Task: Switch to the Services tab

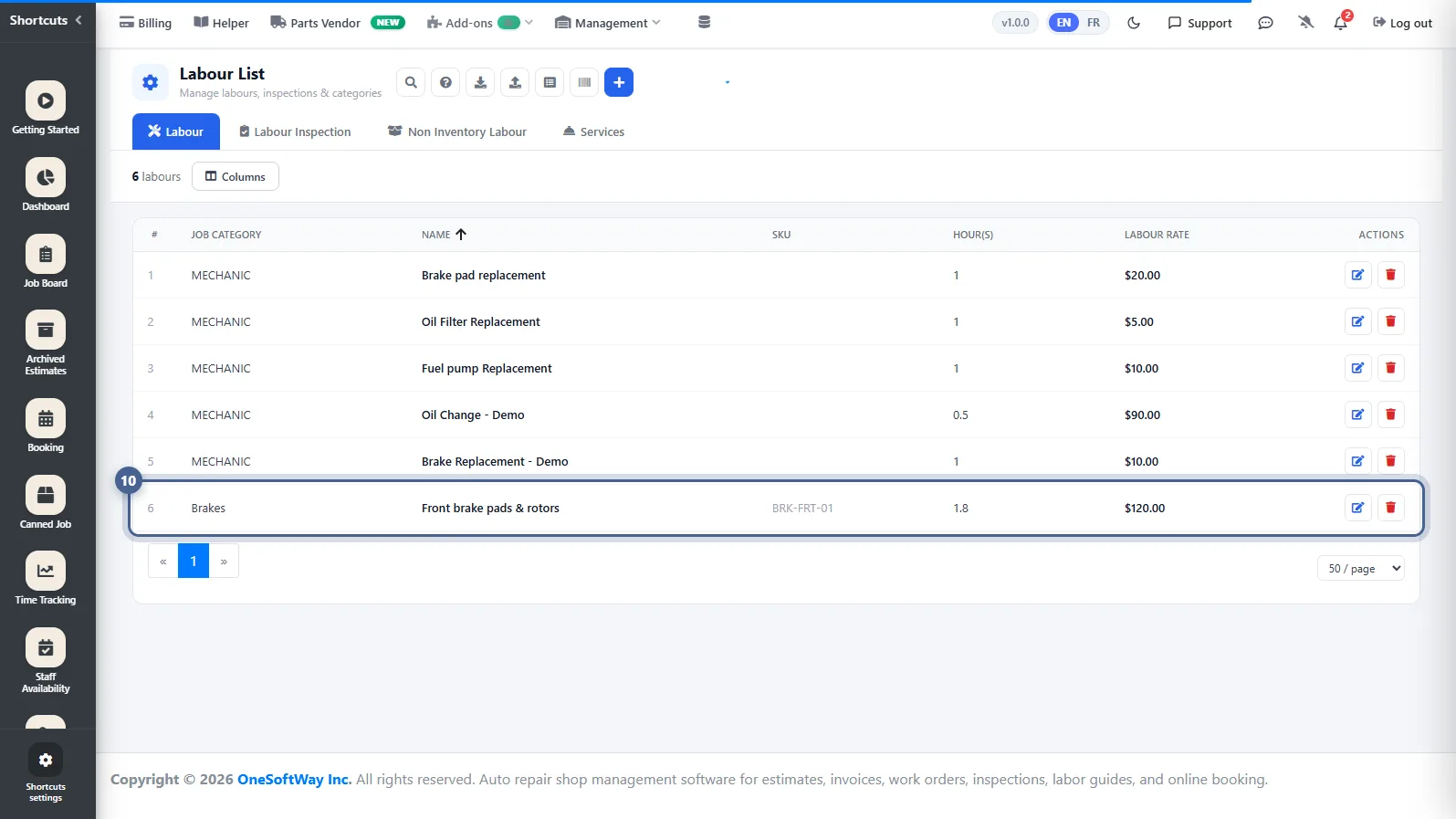Action: pos(593,131)
